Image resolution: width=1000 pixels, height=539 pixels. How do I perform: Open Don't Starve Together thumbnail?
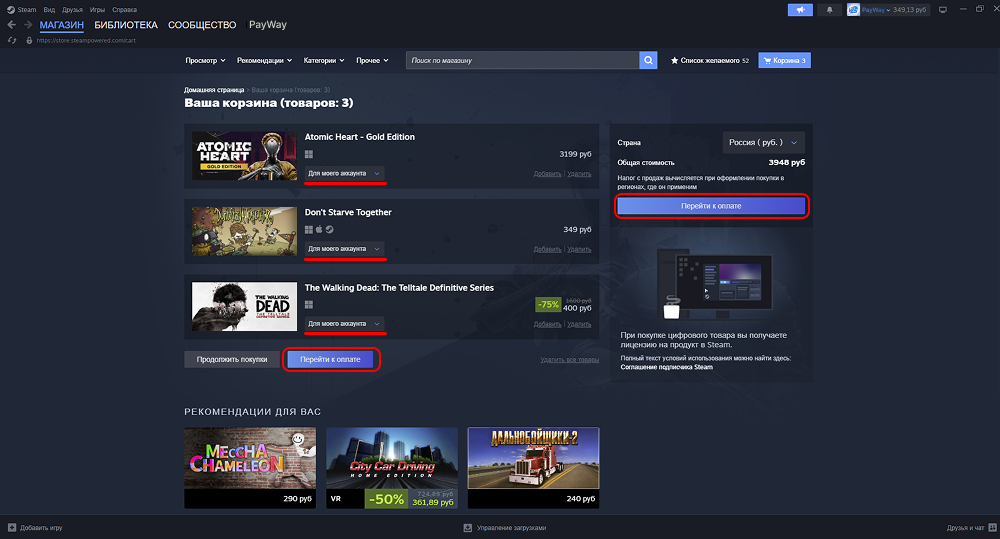244,231
